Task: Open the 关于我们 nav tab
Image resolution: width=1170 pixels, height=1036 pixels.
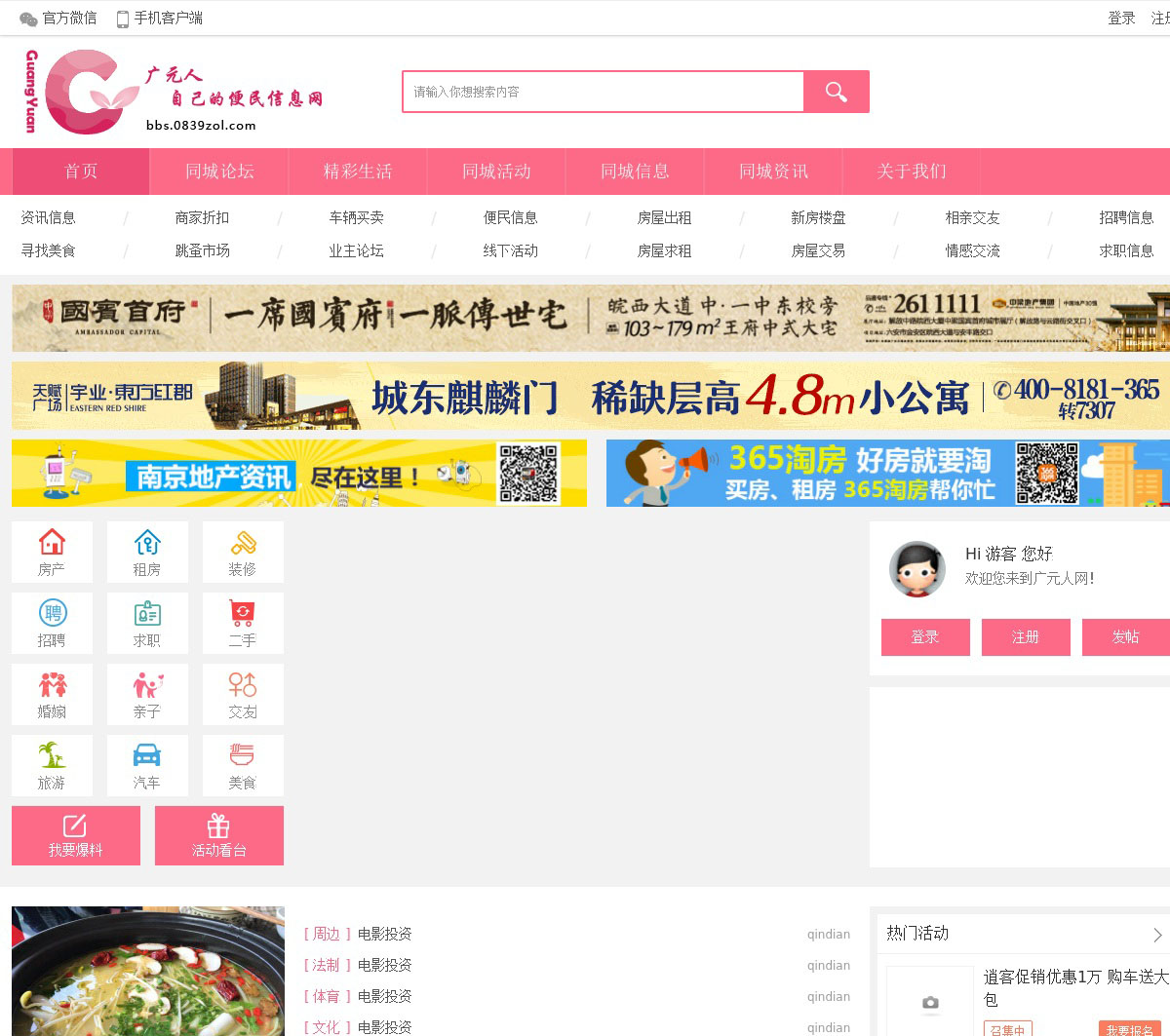Action: tap(912, 172)
